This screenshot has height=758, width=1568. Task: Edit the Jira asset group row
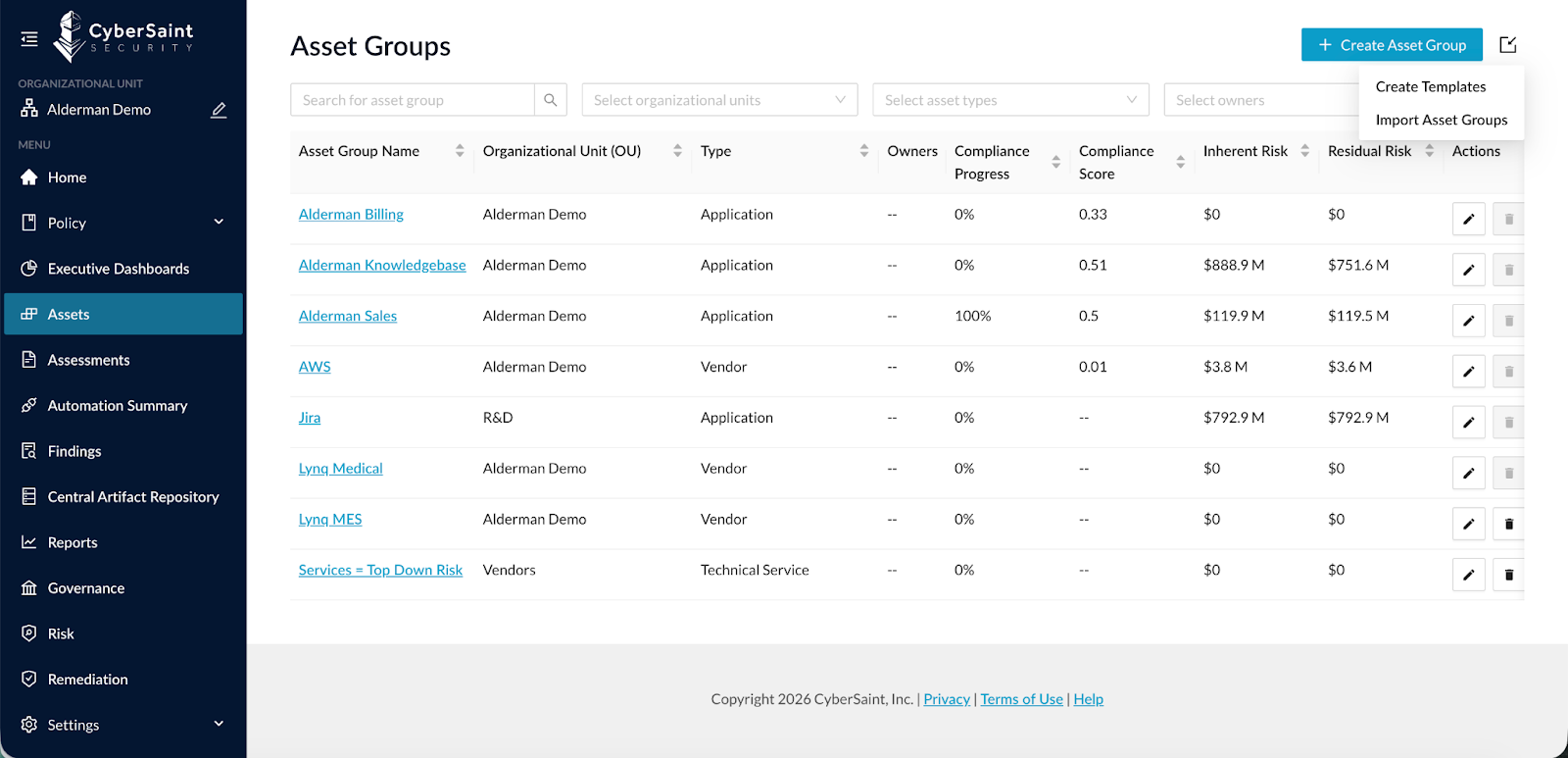pos(1468,423)
